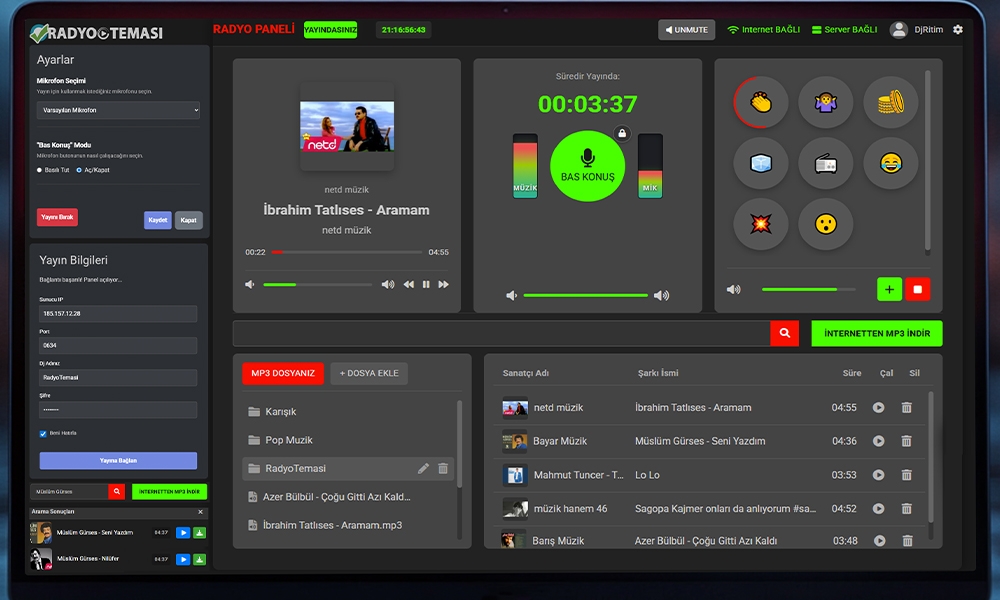Mute the music player volume icon

point(250,284)
